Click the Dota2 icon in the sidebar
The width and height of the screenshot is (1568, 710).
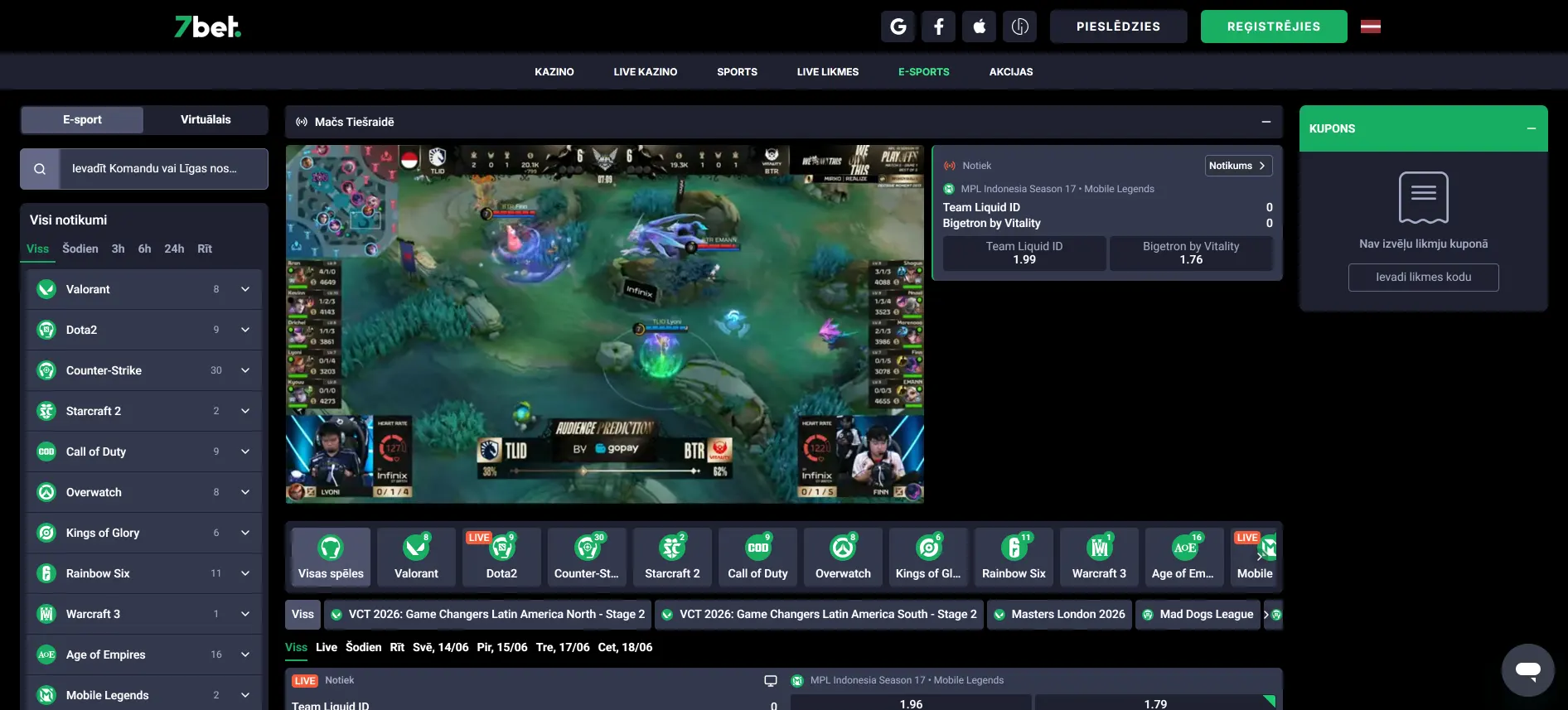pos(46,330)
